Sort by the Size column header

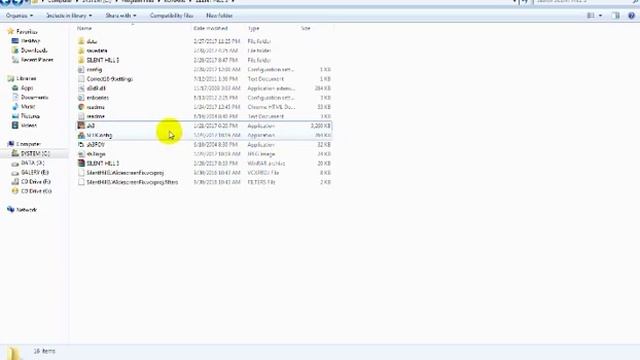pyautogui.click(x=306, y=28)
